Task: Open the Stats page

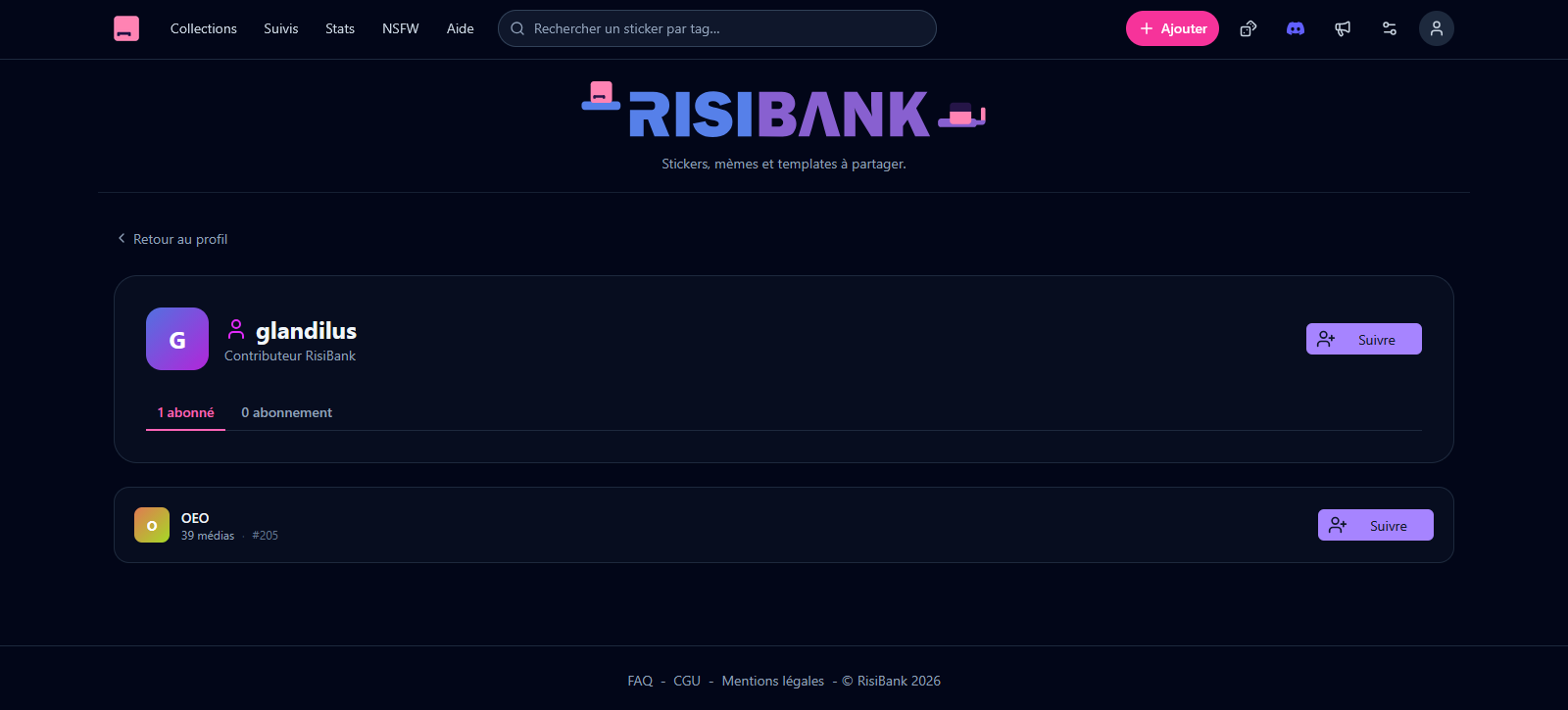Action: point(340,28)
